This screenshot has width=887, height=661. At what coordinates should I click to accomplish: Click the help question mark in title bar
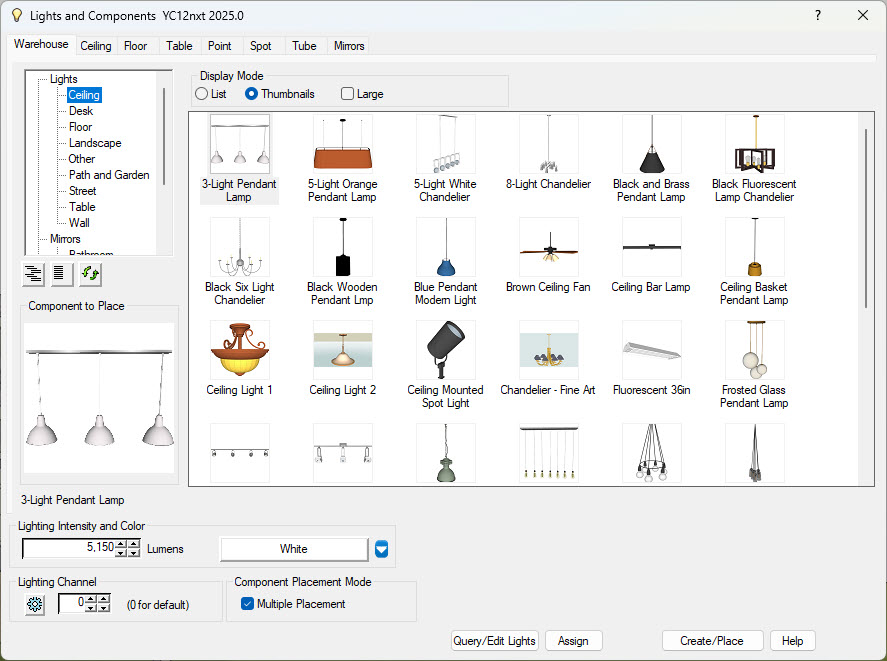[818, 15]
